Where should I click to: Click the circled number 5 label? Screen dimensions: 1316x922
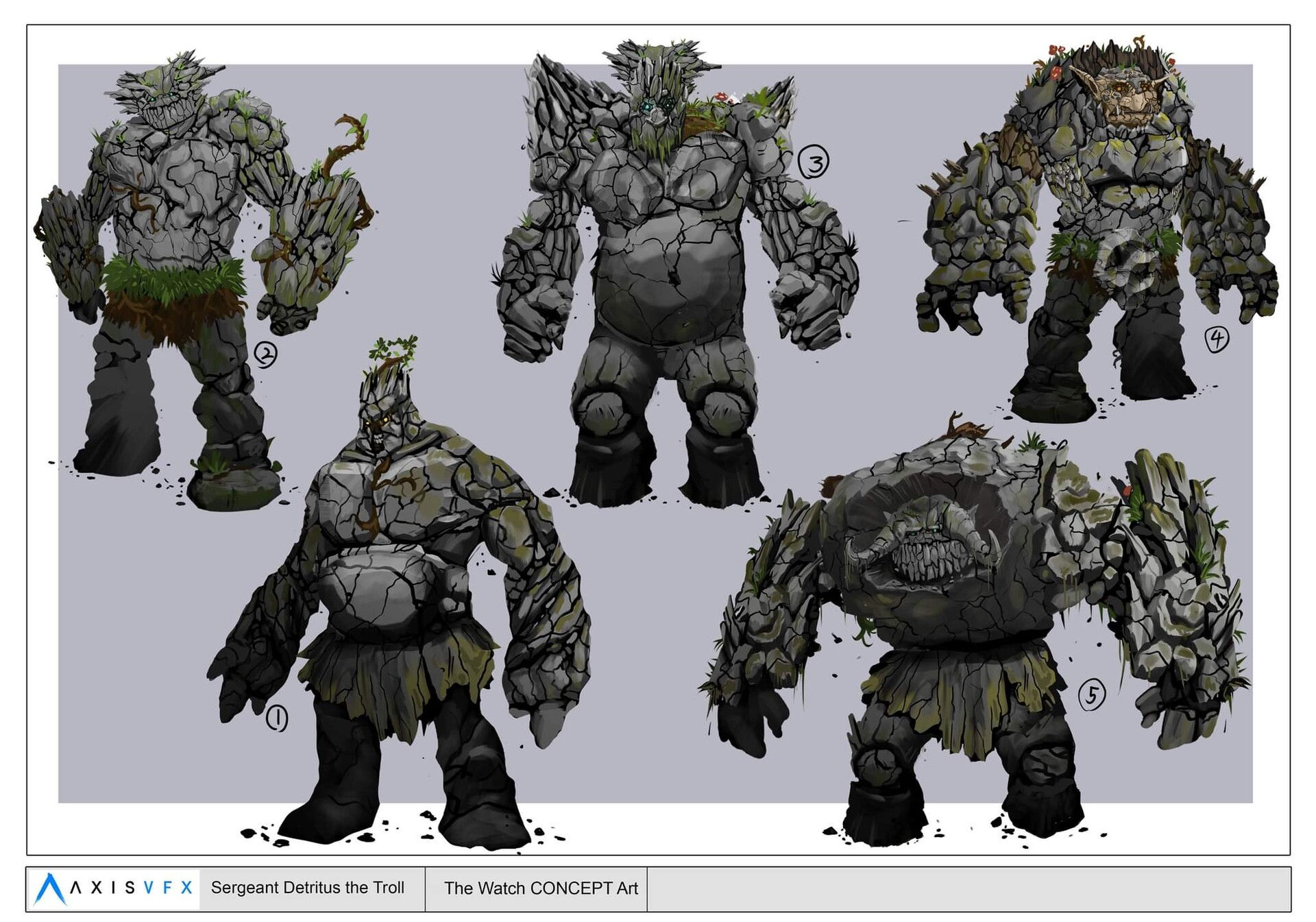pyautogui.click(x=1092, y=695)
